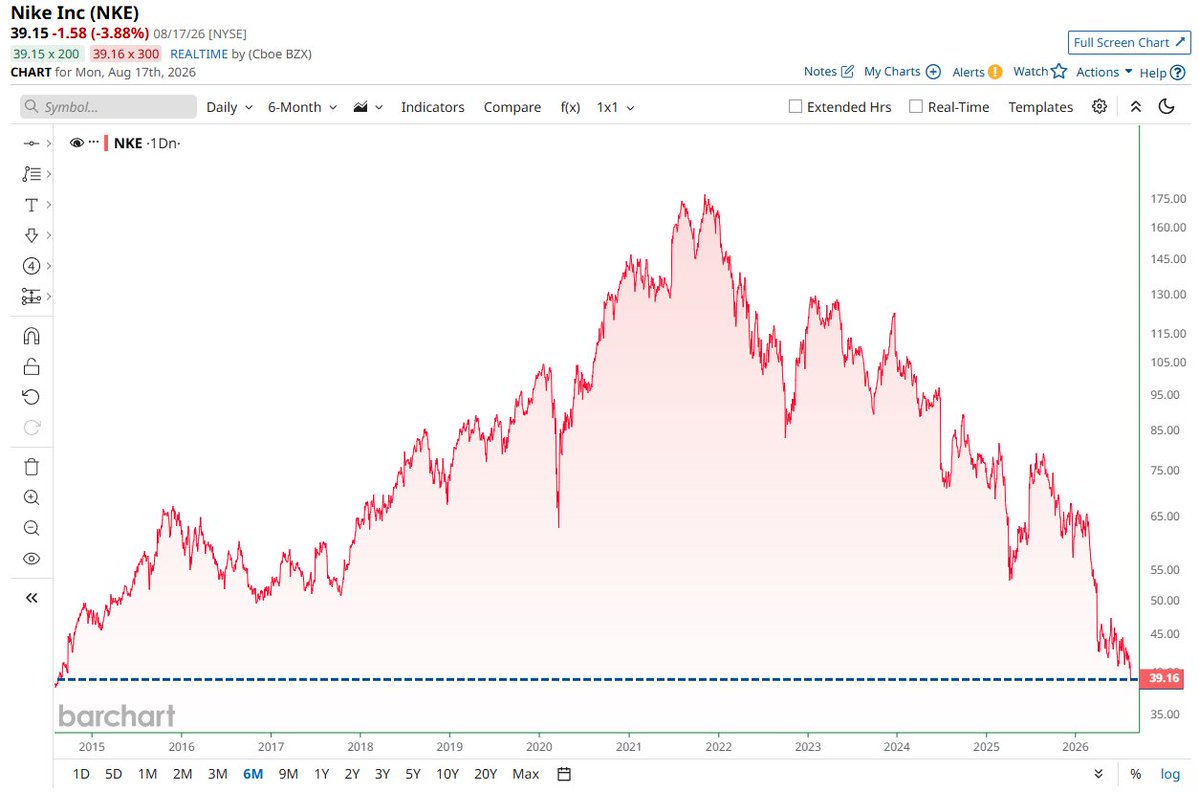Toggle the lock drawings icon

click(x=31, y=367)
